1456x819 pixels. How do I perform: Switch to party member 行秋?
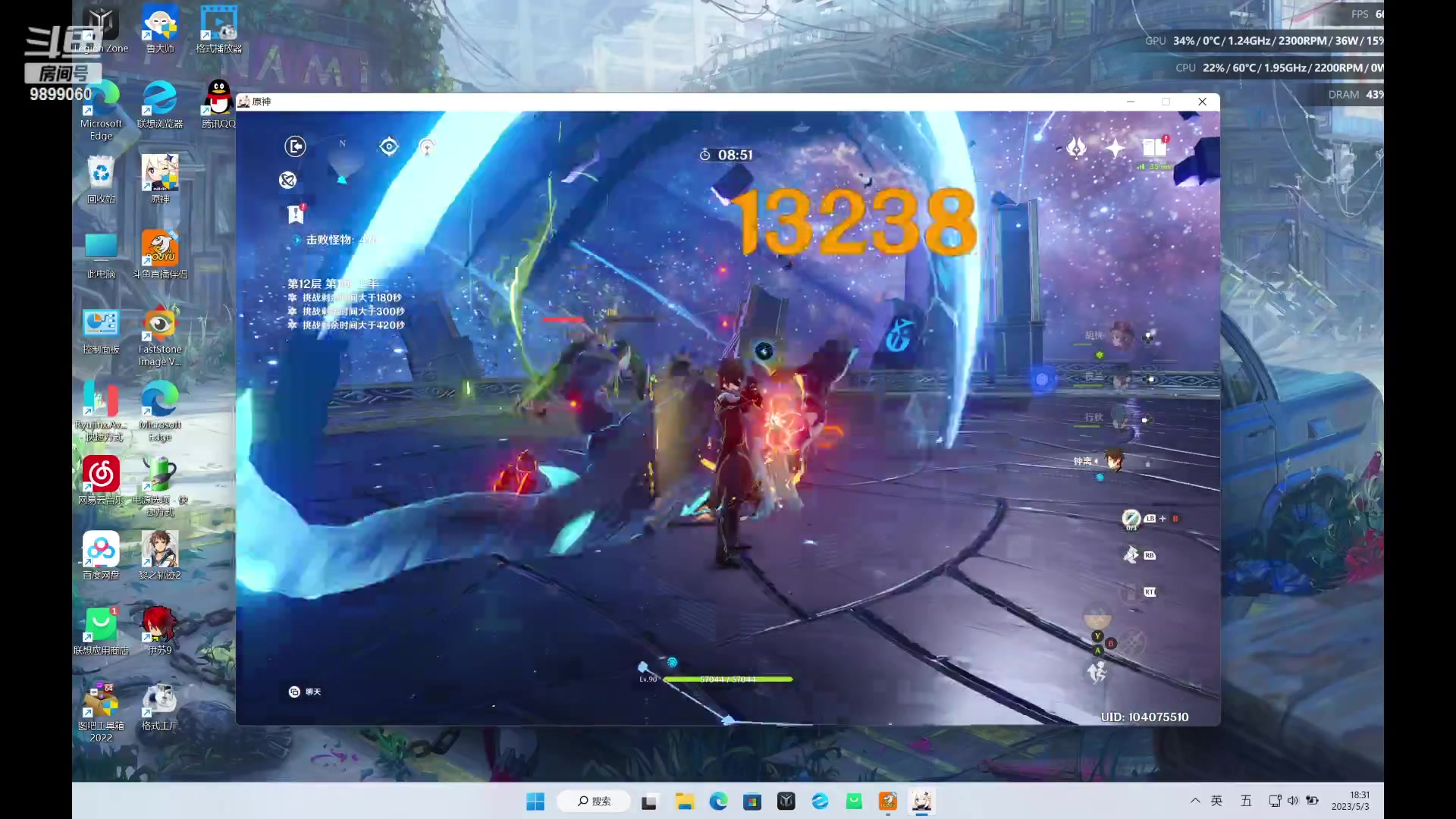point(1121,419)
